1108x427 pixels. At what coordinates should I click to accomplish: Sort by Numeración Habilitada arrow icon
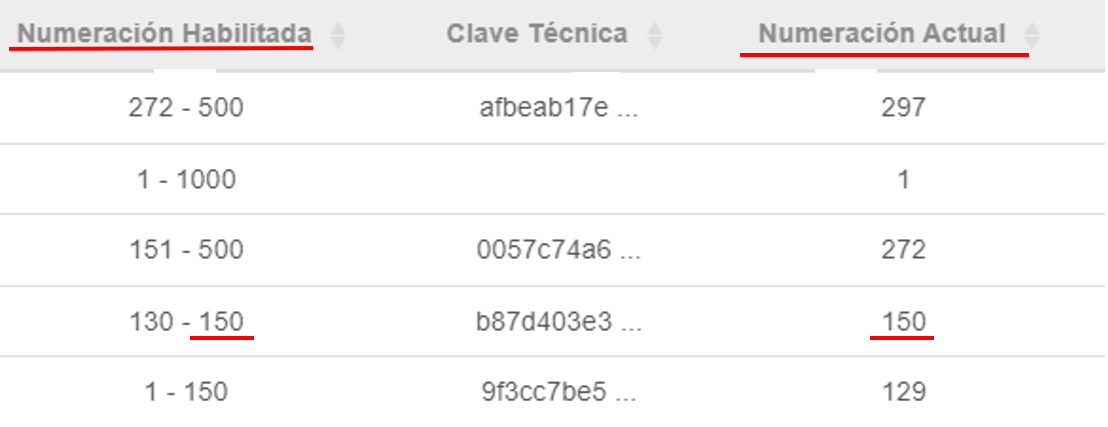click(338, 35)
